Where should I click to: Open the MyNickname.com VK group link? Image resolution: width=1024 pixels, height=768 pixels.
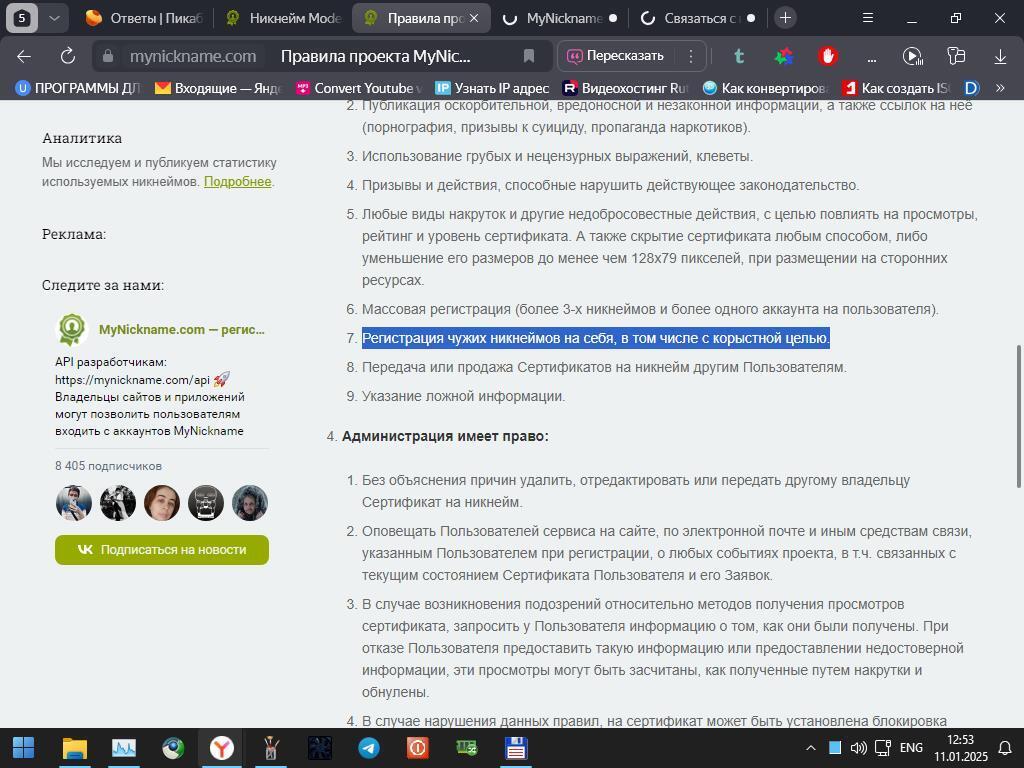tap(182, 330)
